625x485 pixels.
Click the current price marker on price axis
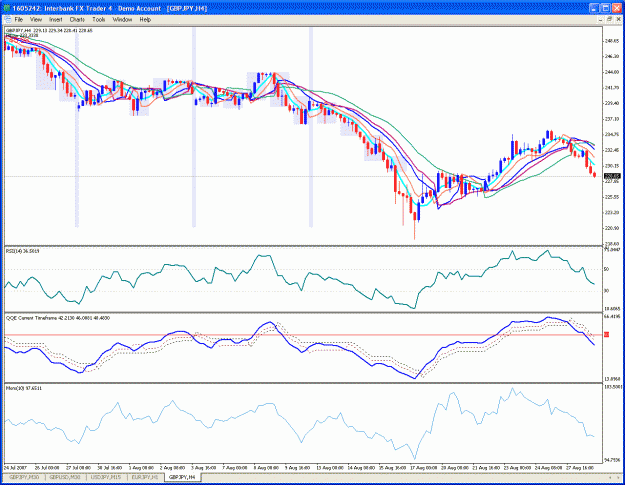pos(612,176)
